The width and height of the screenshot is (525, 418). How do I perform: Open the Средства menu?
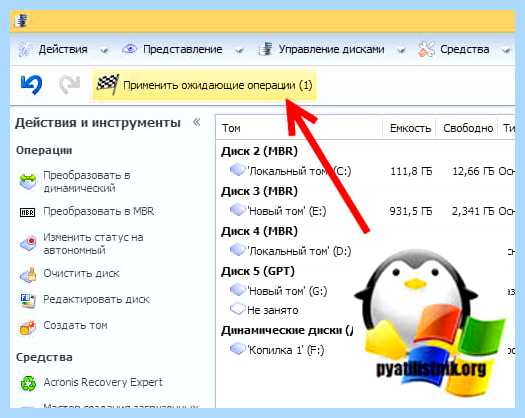pos(464,50)
